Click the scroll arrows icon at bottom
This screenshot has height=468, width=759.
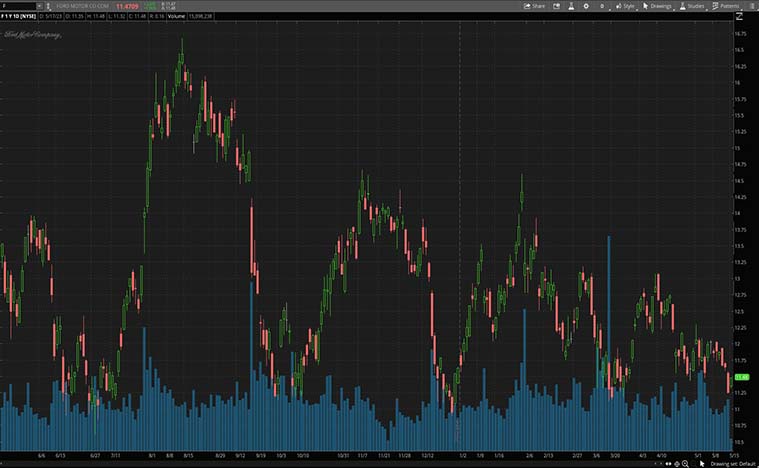point(671,463)
